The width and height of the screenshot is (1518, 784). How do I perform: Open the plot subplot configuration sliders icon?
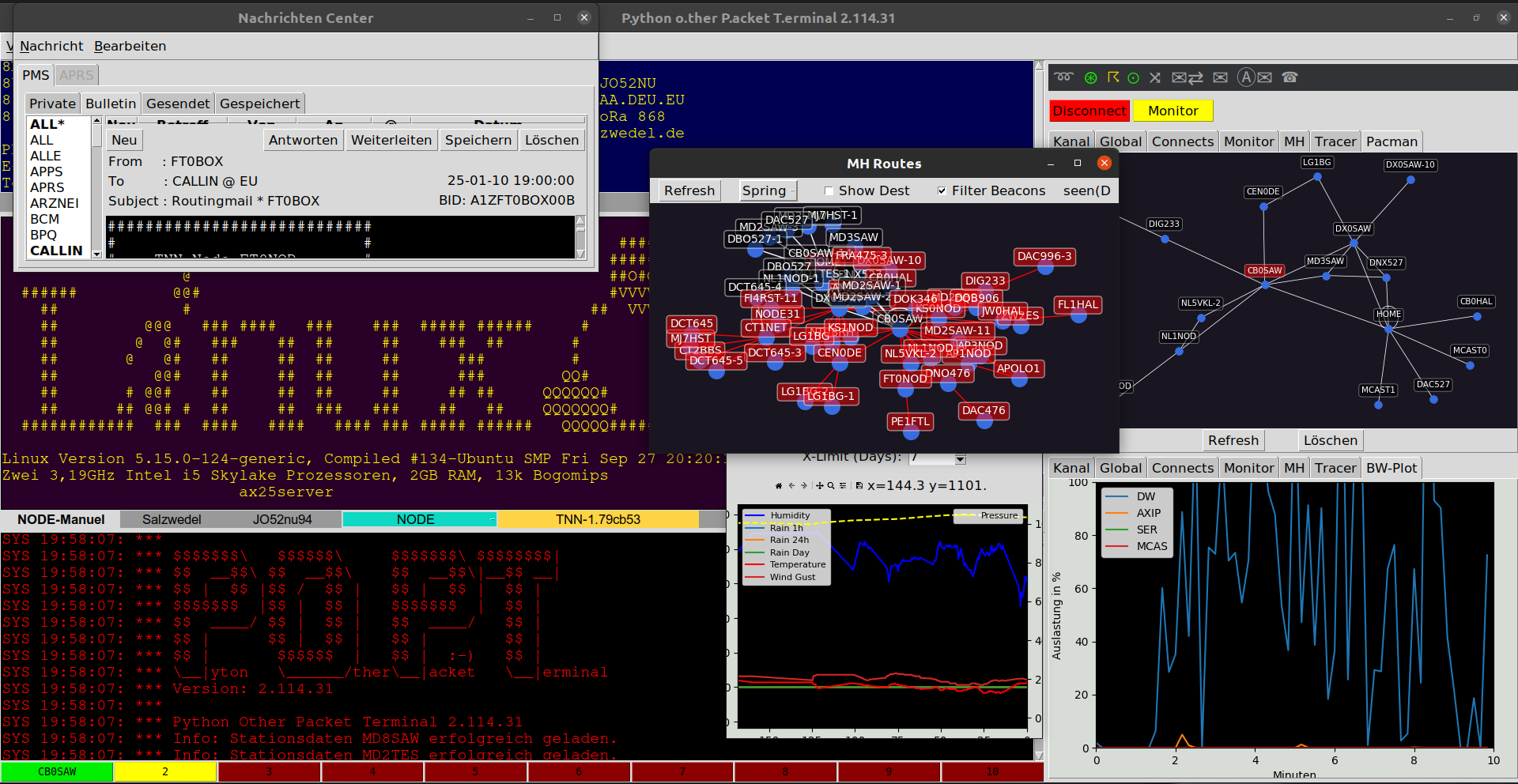coord(843,486)
